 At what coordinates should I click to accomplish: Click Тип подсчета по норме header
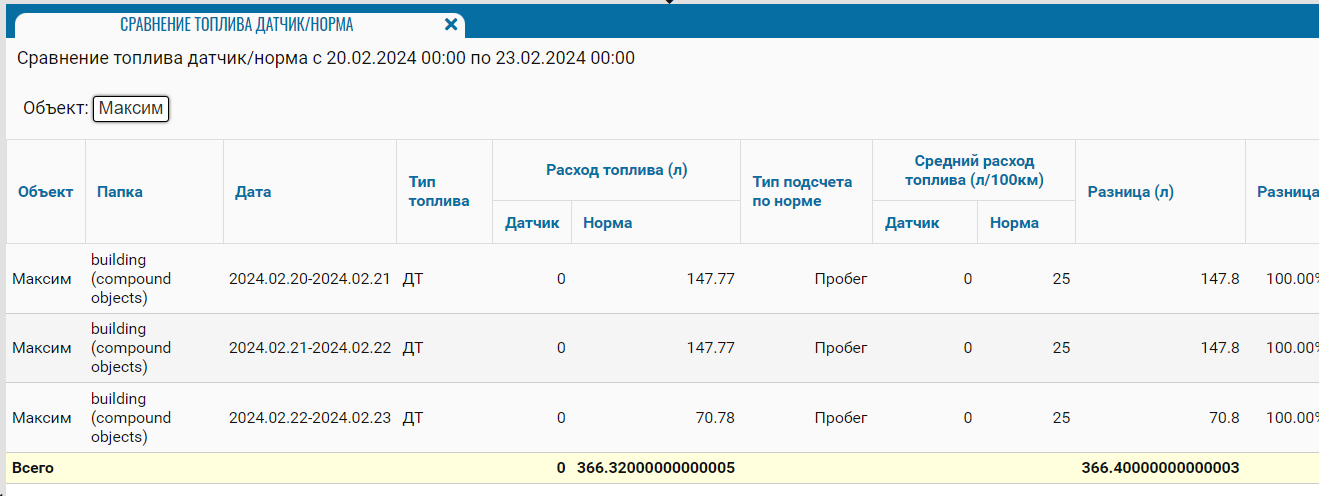(x=802, y=192)
